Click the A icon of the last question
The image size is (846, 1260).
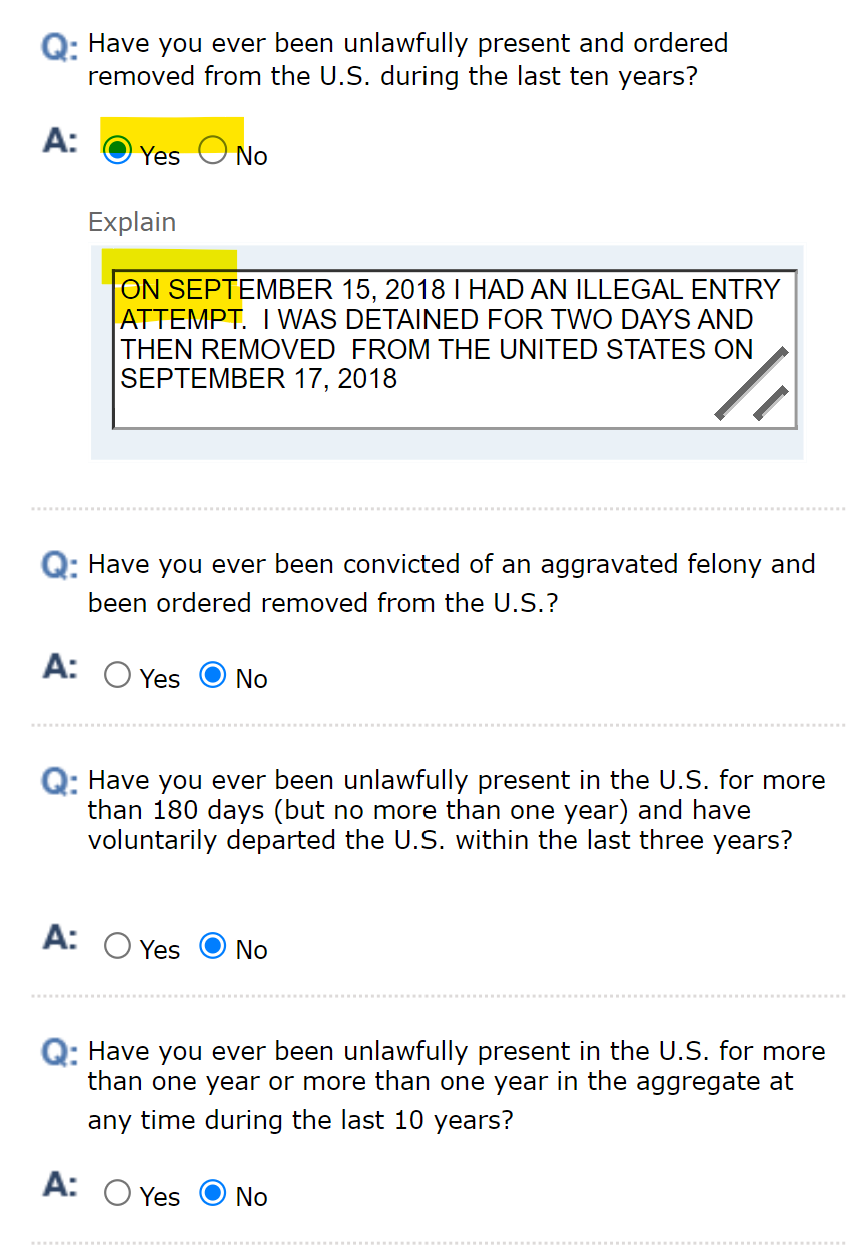[60, 1185]
